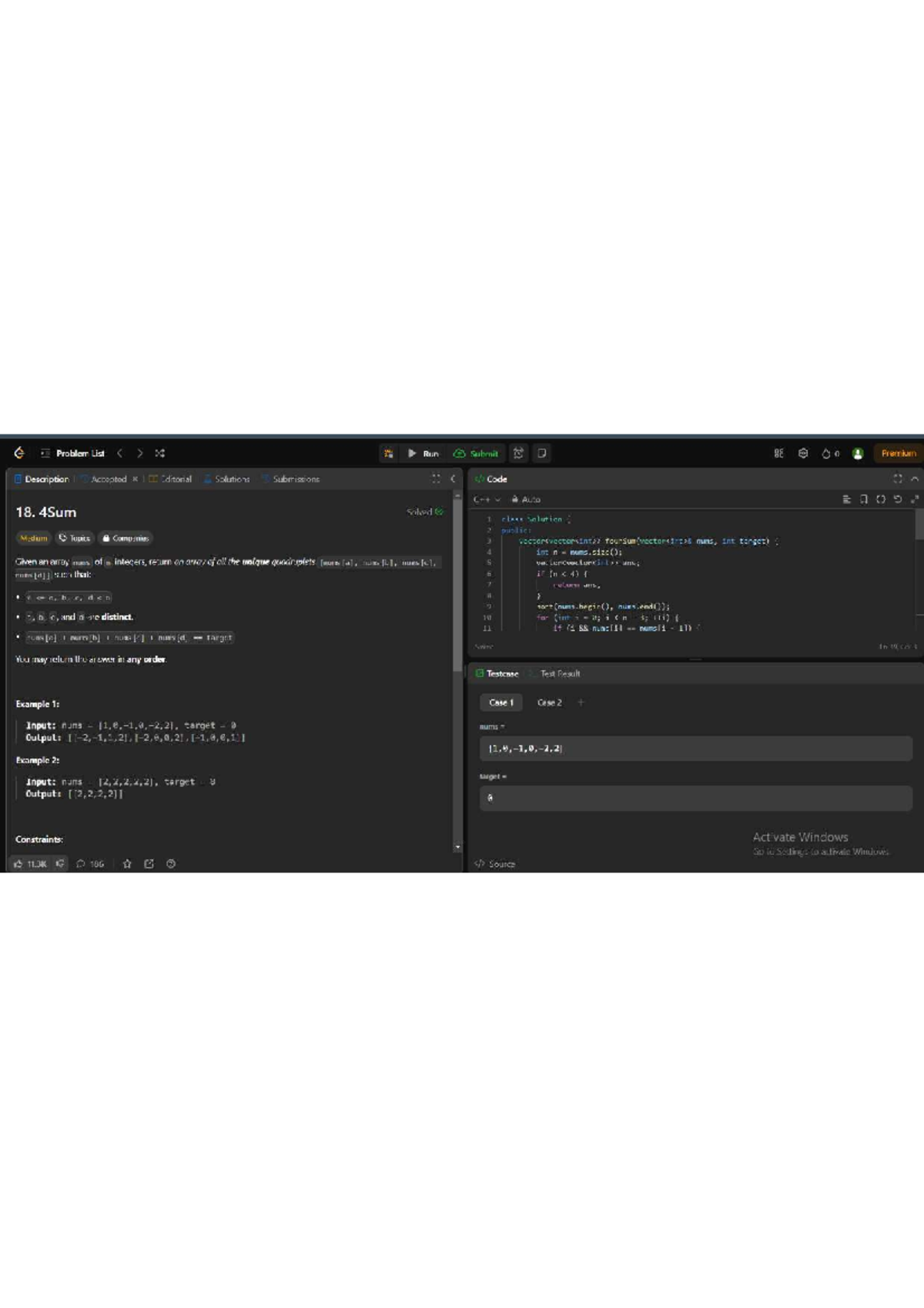Open the comments count 186
924x1308 pixels.
pyautogui.click(x=90, y=864)
